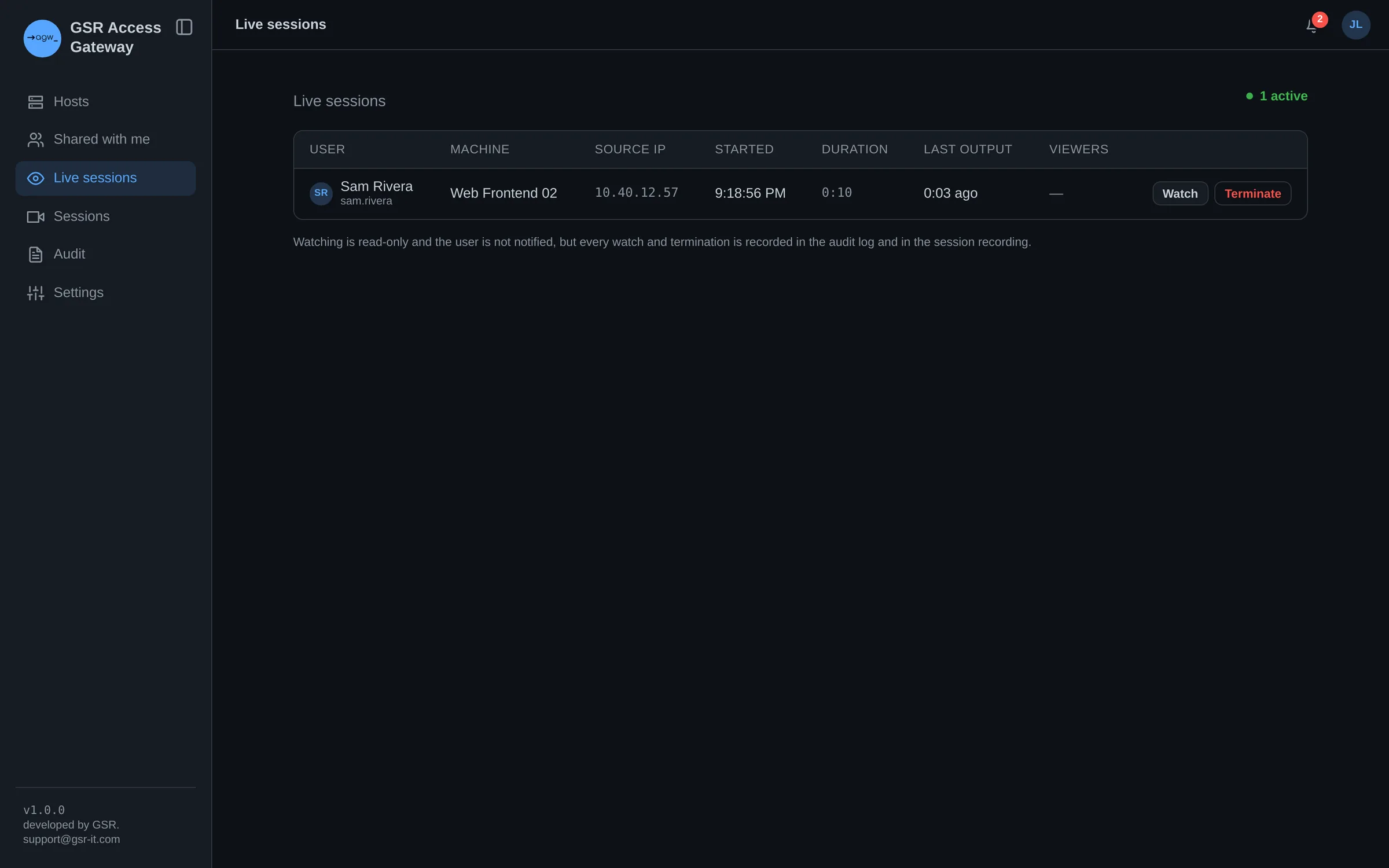Viewport: 1389px width, 868px height.
Task: Click the DURATION column header
Action: 854,149
